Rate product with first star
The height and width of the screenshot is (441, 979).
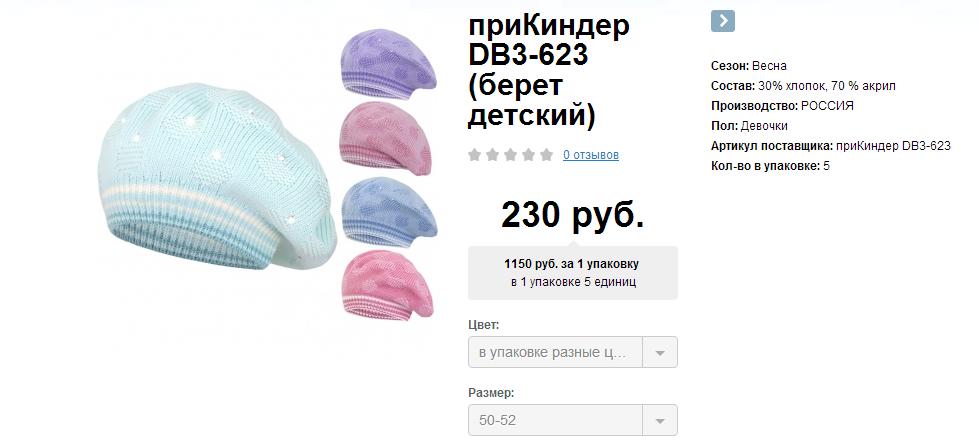(x=475, y=155)
